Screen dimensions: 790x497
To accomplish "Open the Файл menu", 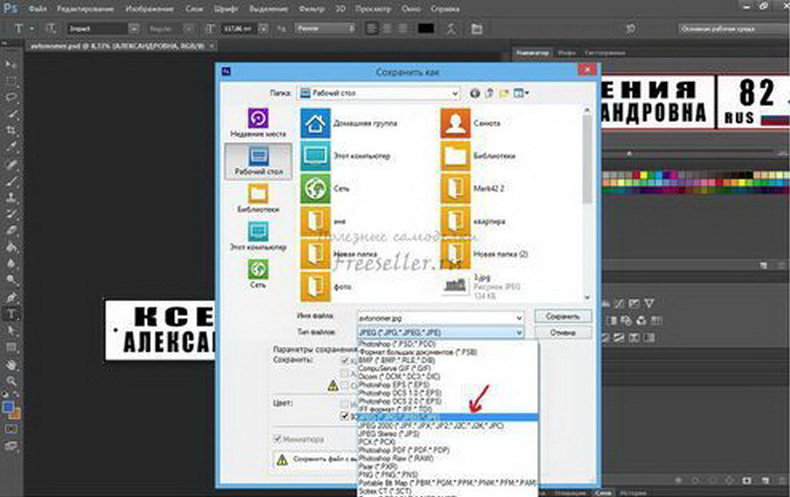I will click(x=38, y=9).
